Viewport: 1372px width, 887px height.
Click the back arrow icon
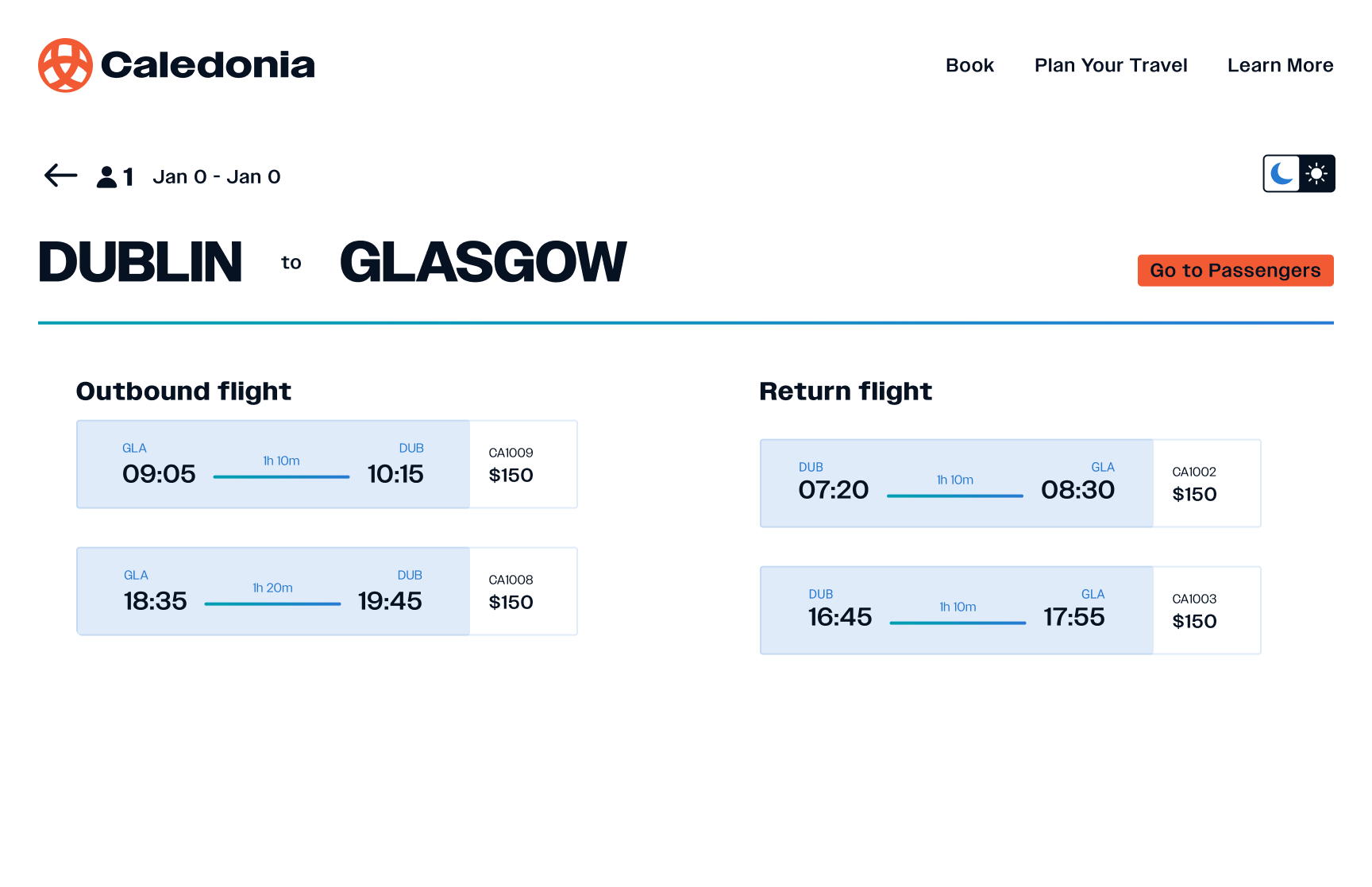60,175
